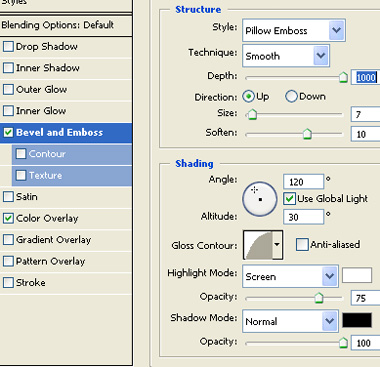This screenshot has height=367, width=380.
Task: Enable the Drop Shadow checkbox
Action: (8, 46)
